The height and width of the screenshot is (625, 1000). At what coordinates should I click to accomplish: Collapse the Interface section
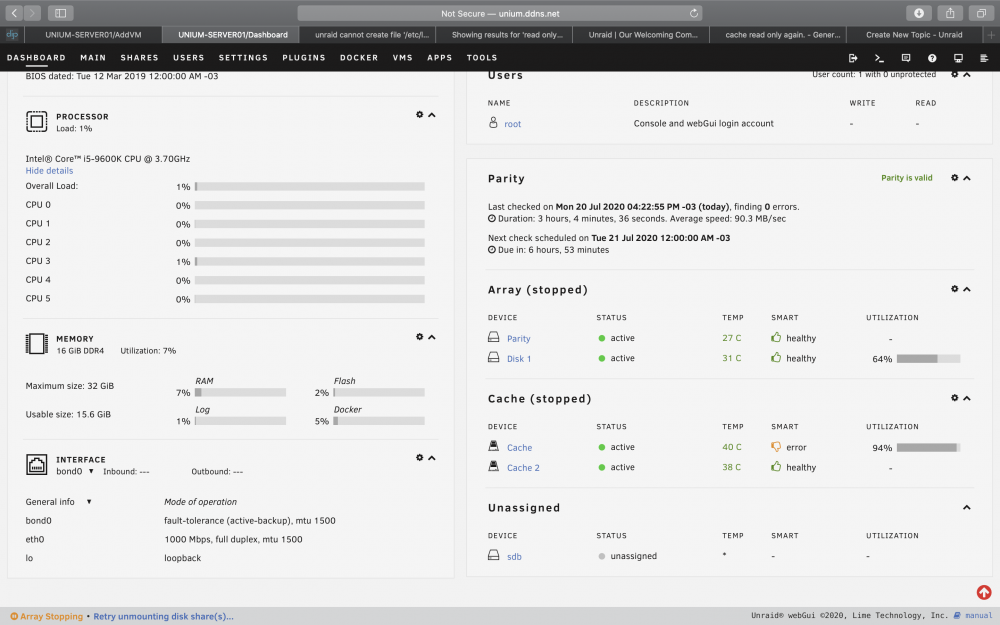(432, 458)
